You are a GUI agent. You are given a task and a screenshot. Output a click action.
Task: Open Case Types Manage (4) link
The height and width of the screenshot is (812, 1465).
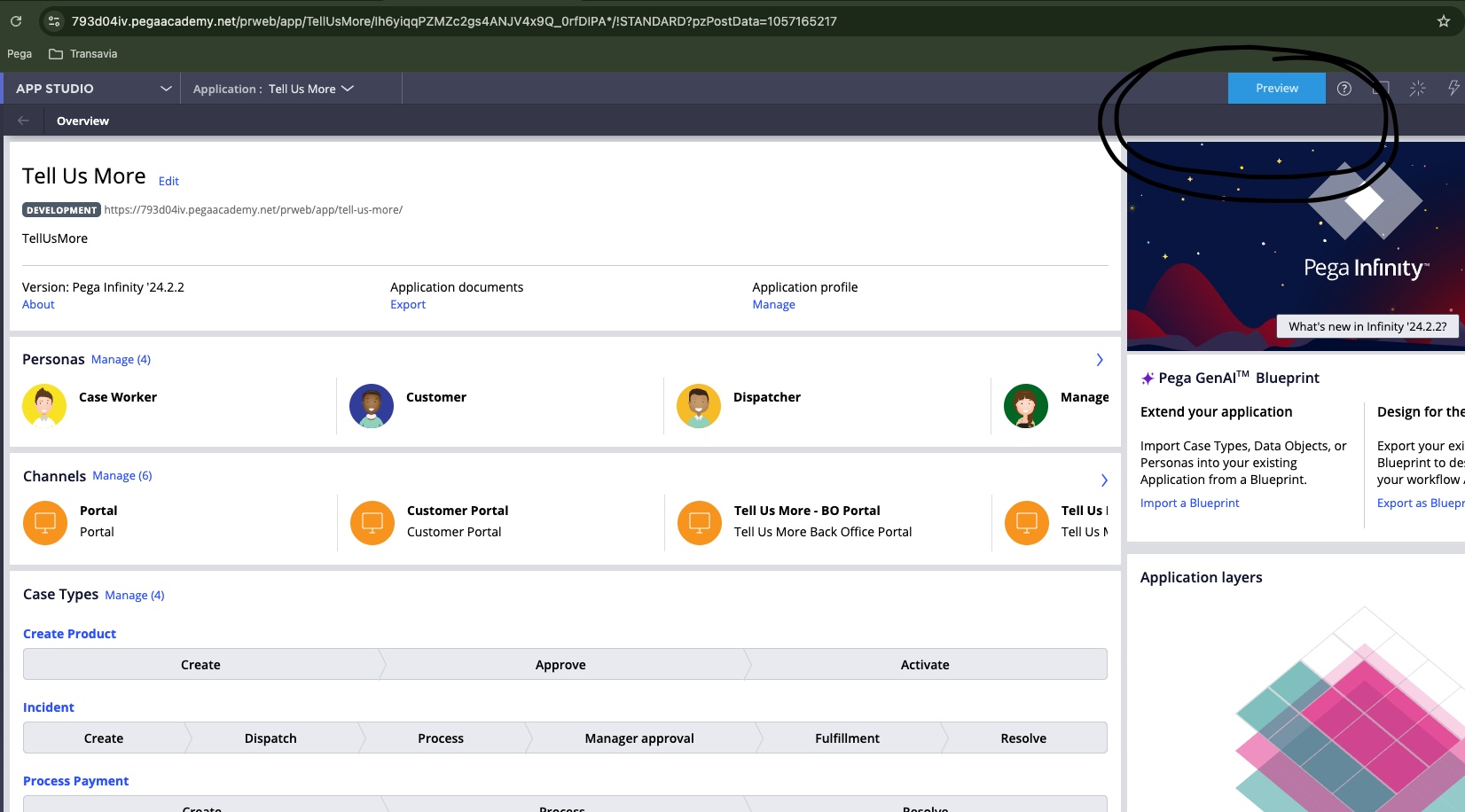click(135, 595)
